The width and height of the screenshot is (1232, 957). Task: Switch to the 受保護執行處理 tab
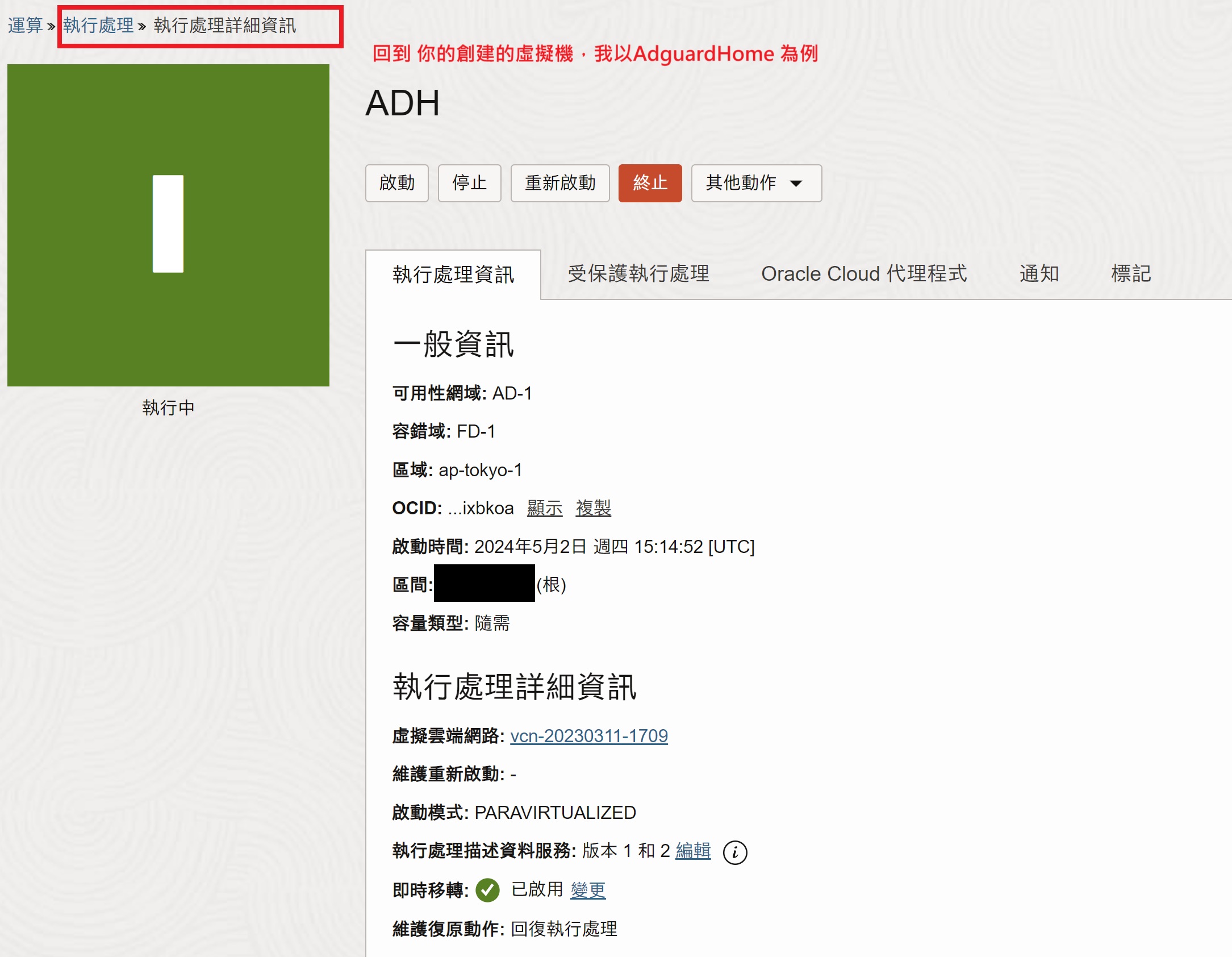[x=638, y=274]
